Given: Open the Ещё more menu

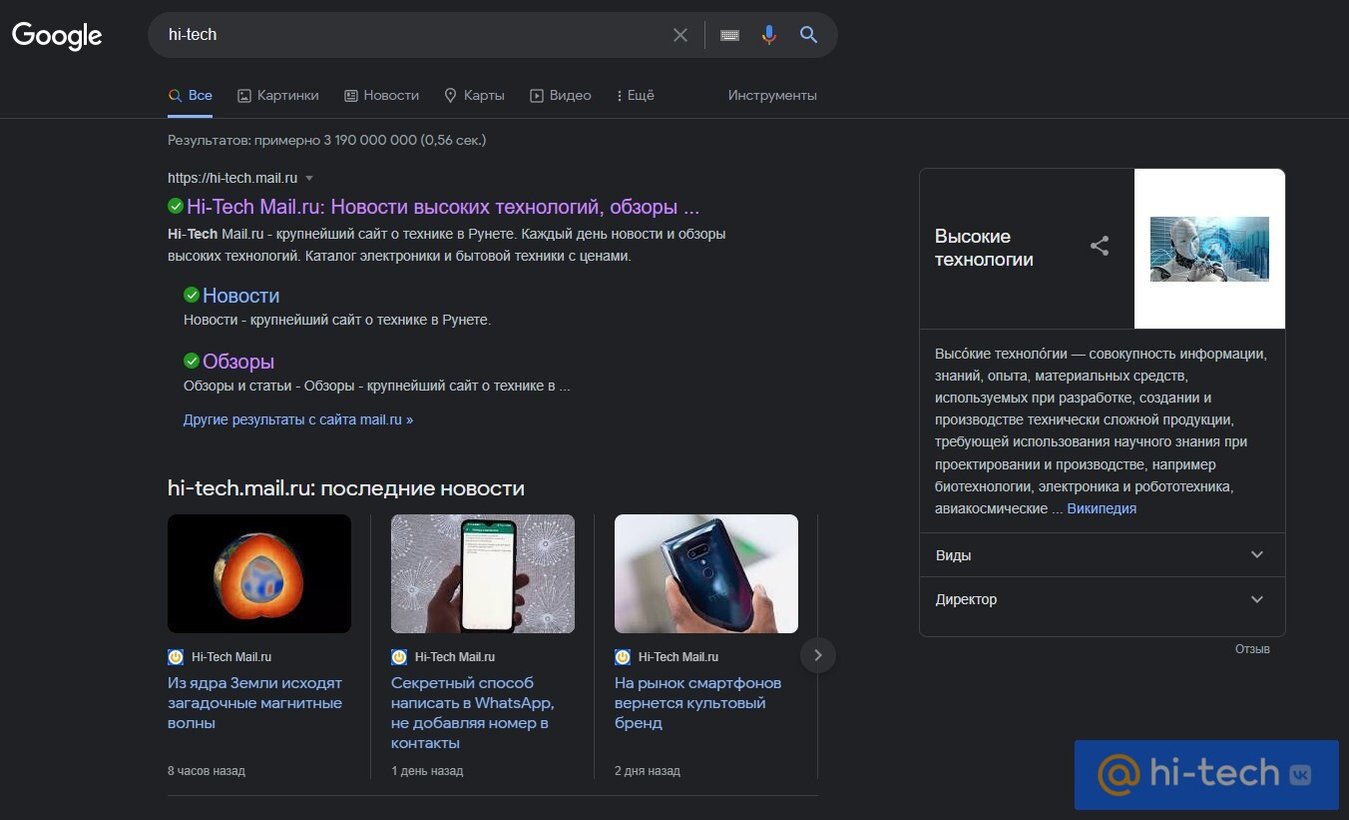Looking at the screenshot, I should coord(635,95).
